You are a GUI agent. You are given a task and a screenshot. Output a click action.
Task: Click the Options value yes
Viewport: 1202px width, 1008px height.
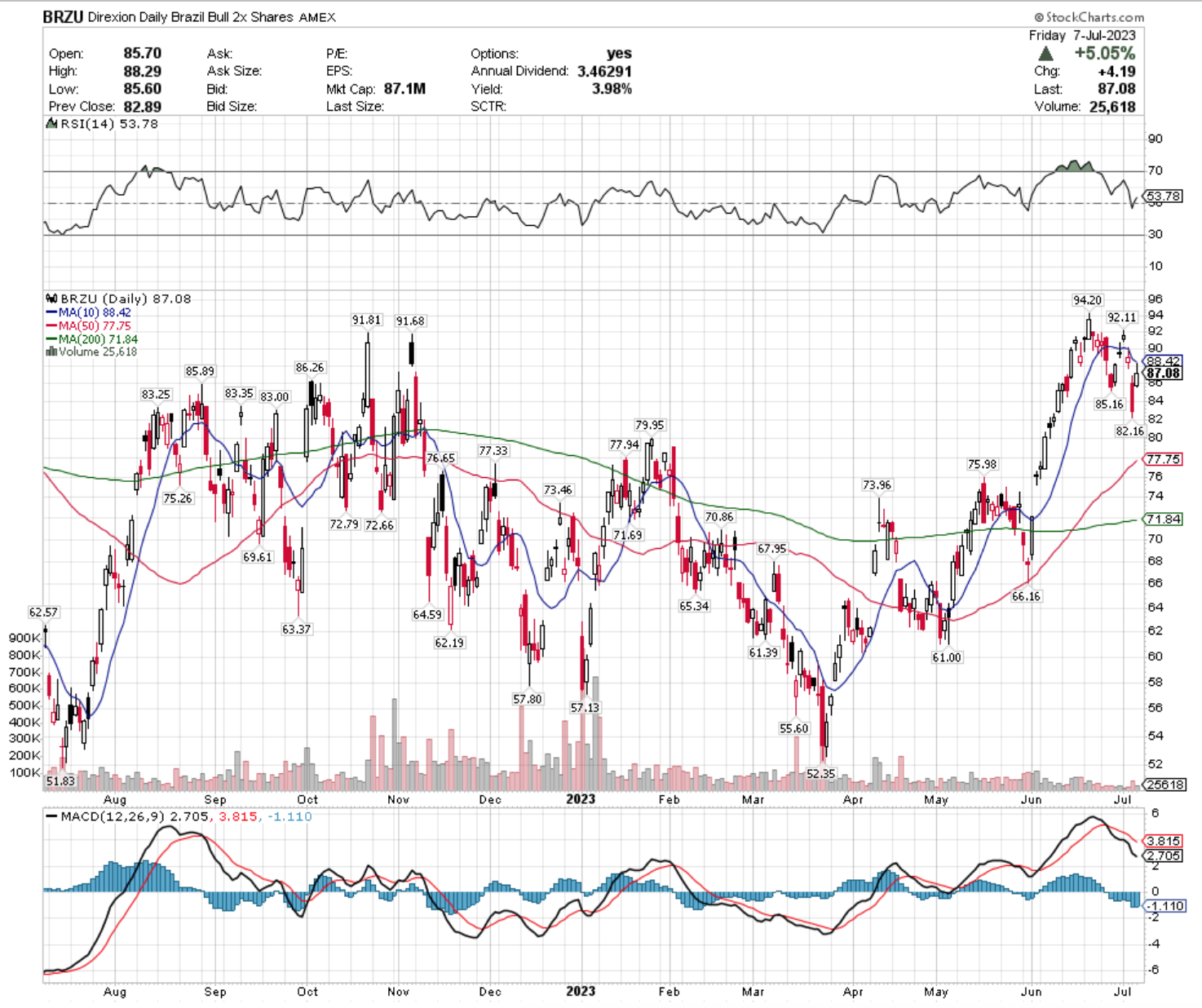[x=619, y=54]
